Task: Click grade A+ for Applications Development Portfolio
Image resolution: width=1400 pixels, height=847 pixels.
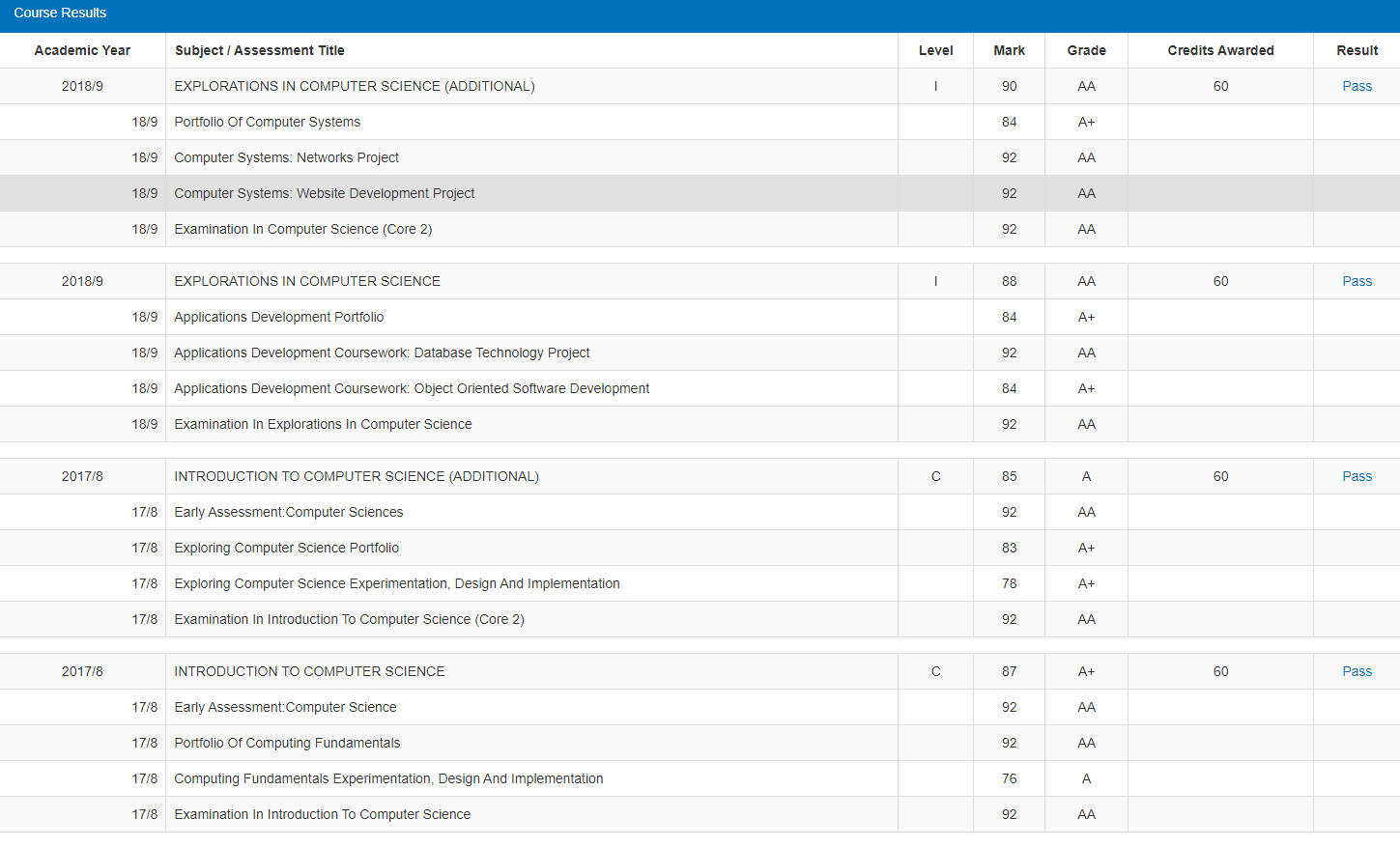Action: [x=1086, y=317]
